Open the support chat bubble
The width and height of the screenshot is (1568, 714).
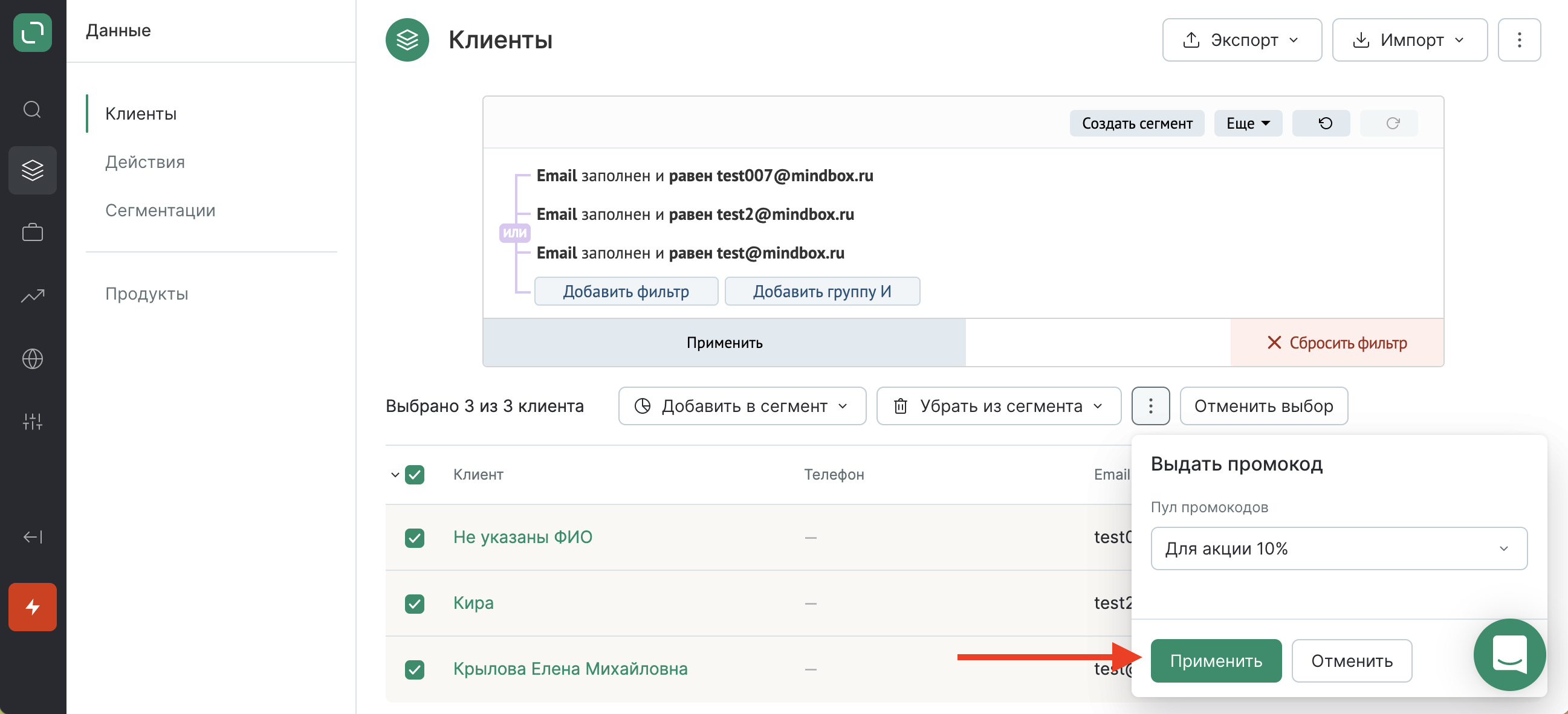click(x=1509, y=654)
